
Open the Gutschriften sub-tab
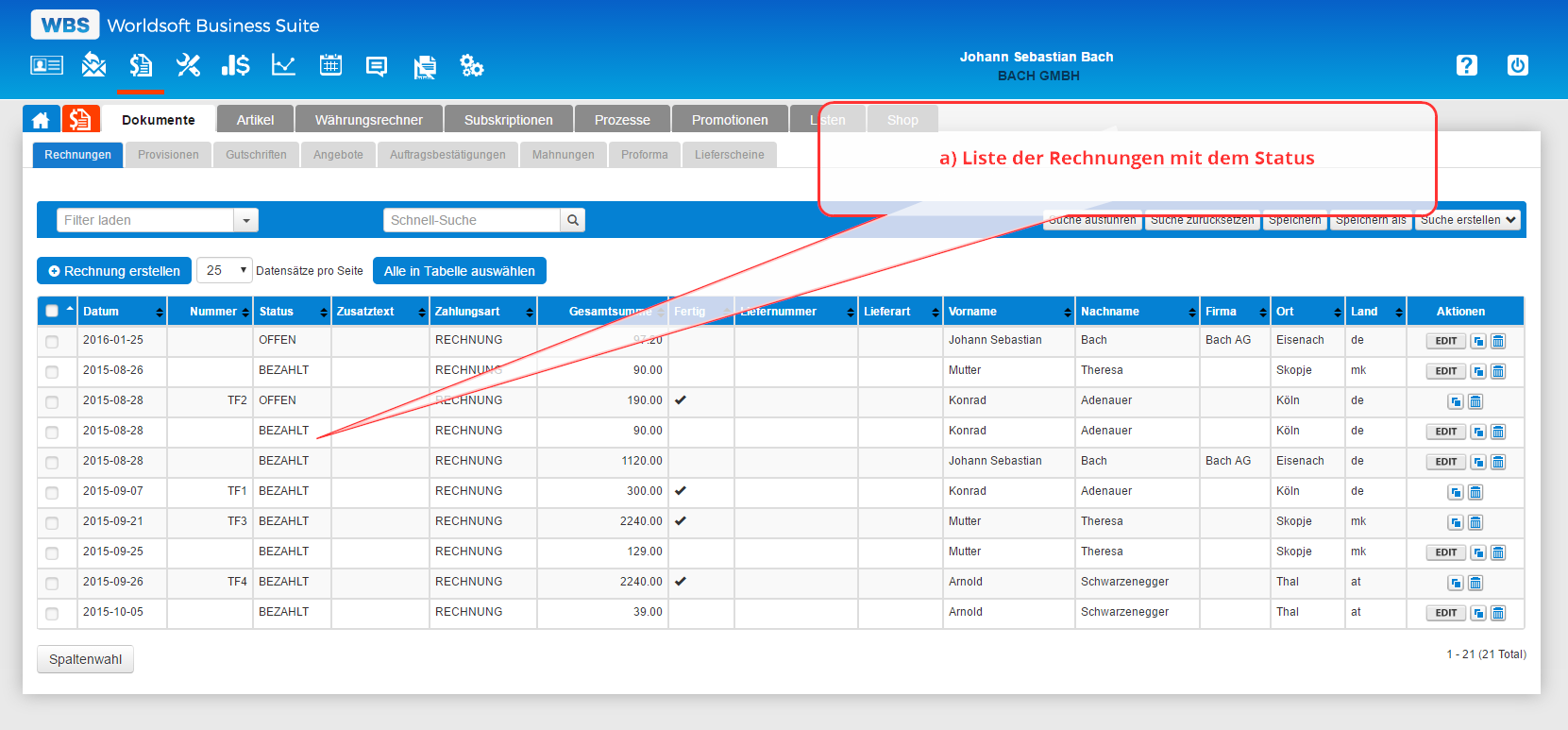pos(256,155)
